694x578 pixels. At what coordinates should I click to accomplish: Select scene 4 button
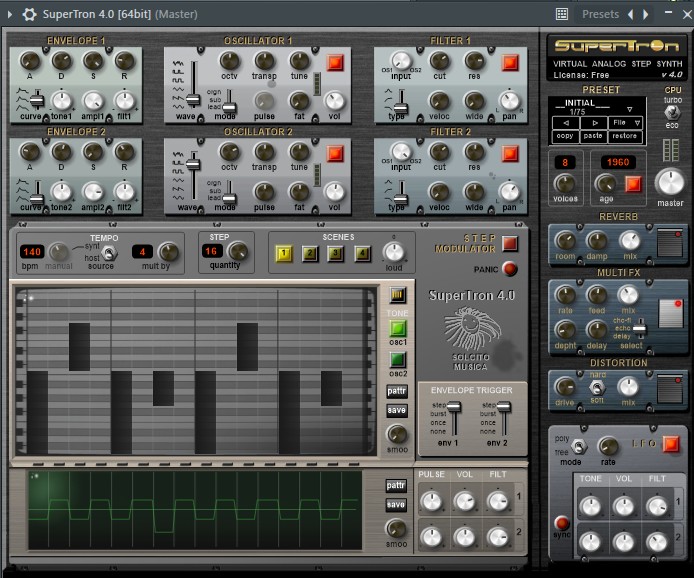click(362, 254)
